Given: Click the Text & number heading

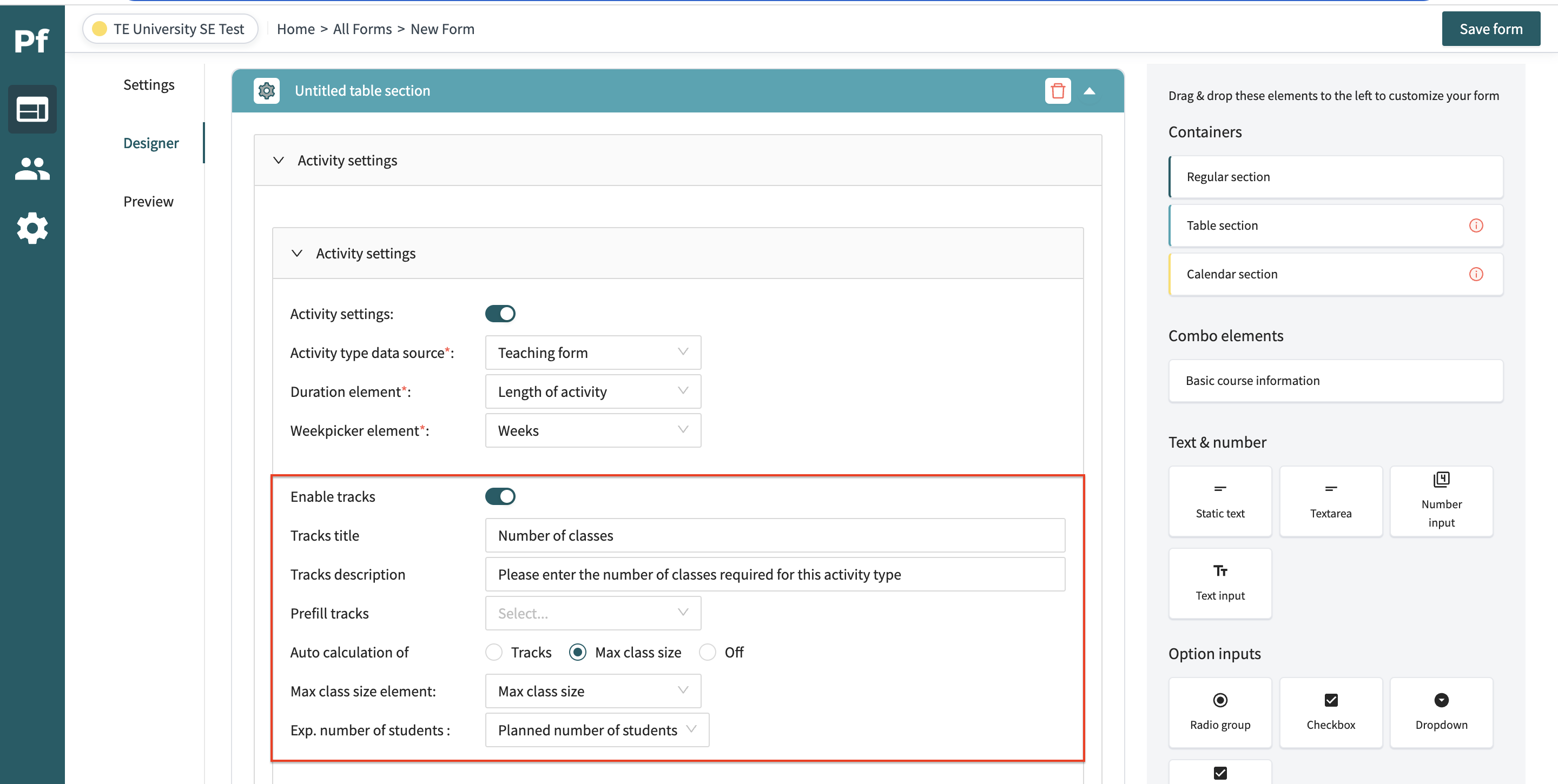Looking at the screenshot, I should 1217,442.
